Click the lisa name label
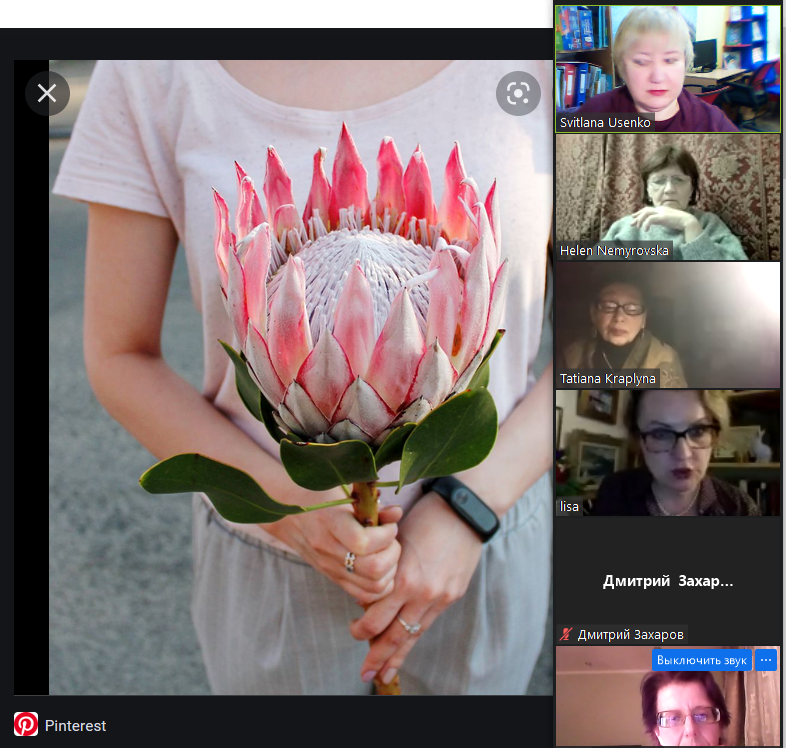786x748 pixels. click(569, 507)
